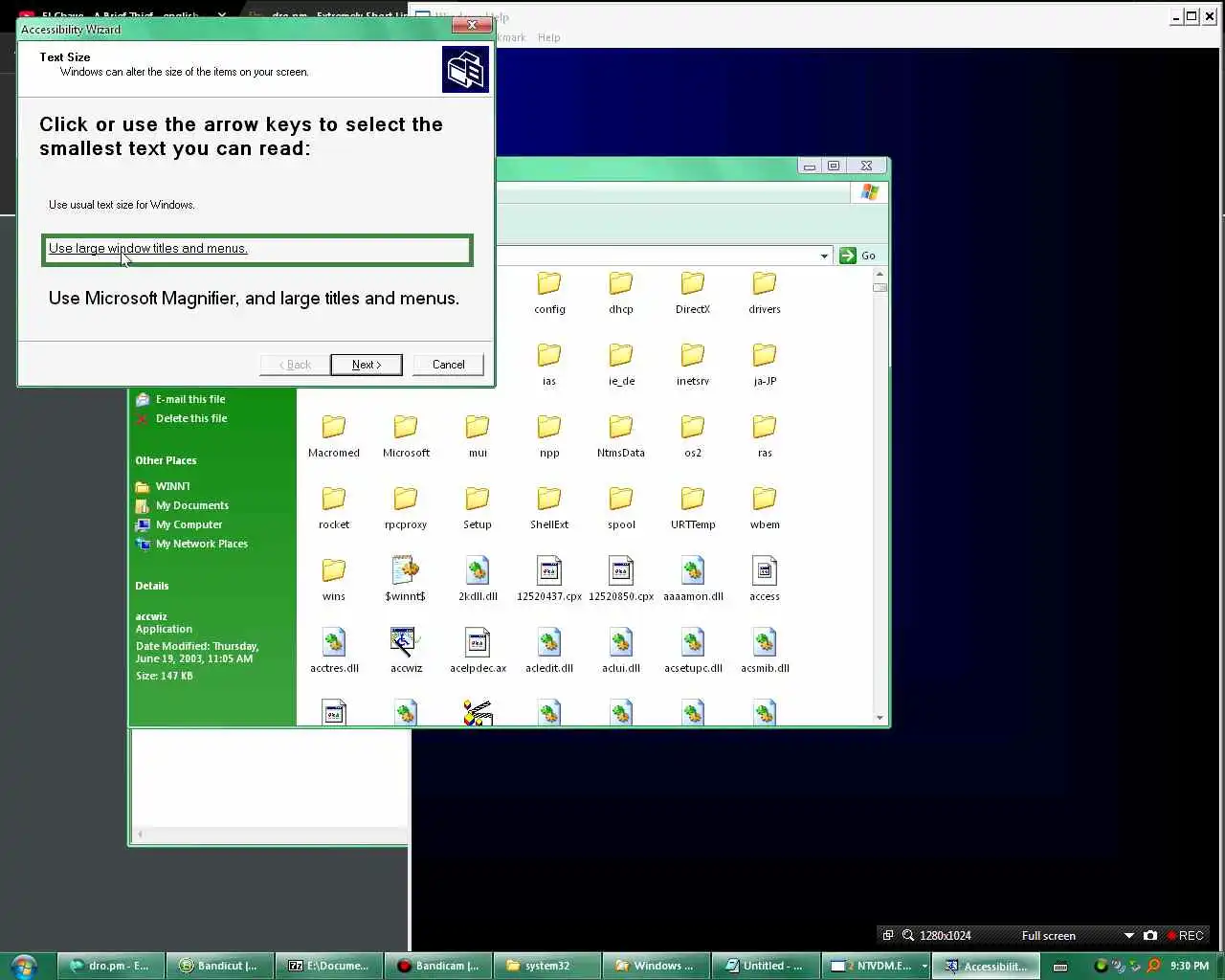
Task: Open My Documents from Other Places
Action: [191, 505]
